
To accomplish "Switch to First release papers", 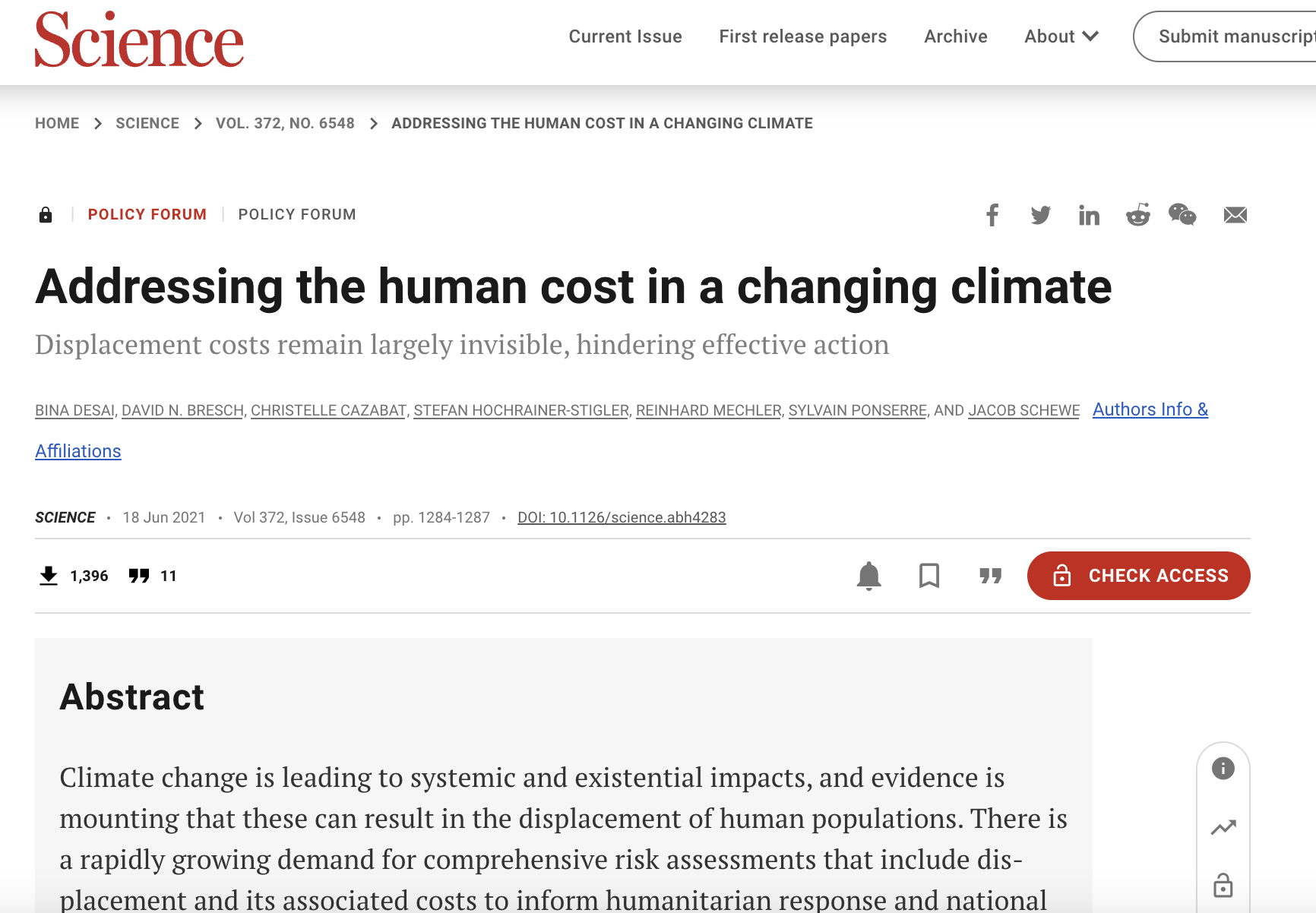I will click(802, 36).
